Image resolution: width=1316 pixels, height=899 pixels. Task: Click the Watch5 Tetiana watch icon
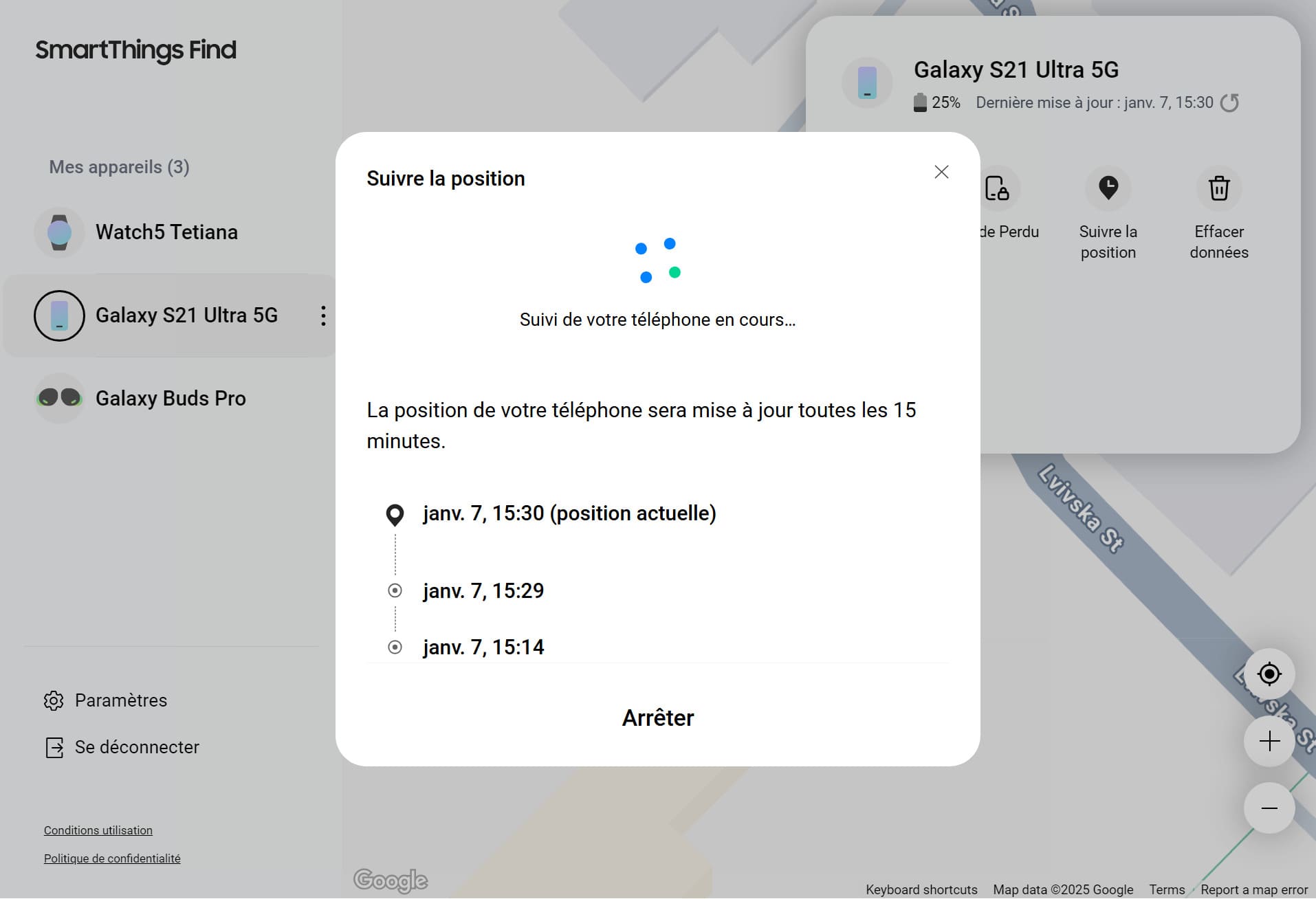(x=59, y=232)
